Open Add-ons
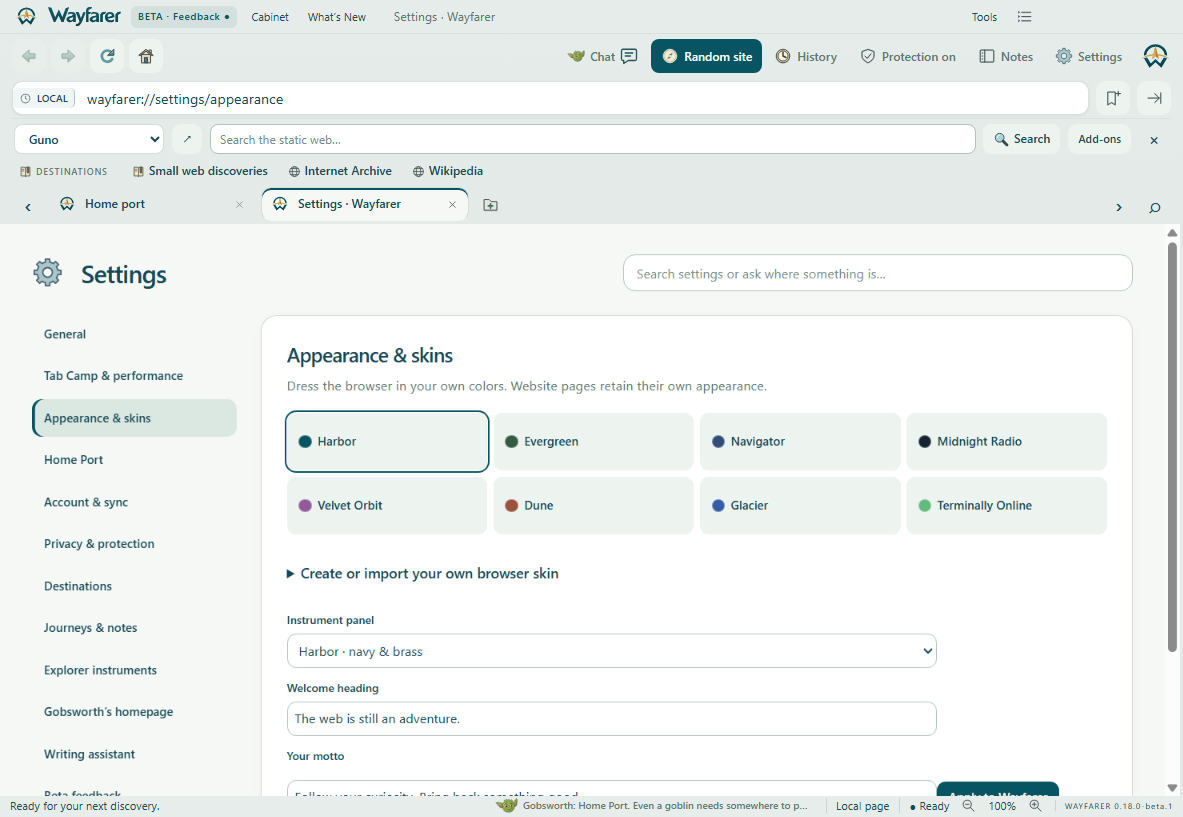Image resolution: width=1183 pixels, height=817 pixels. (x=1099, y=139)
